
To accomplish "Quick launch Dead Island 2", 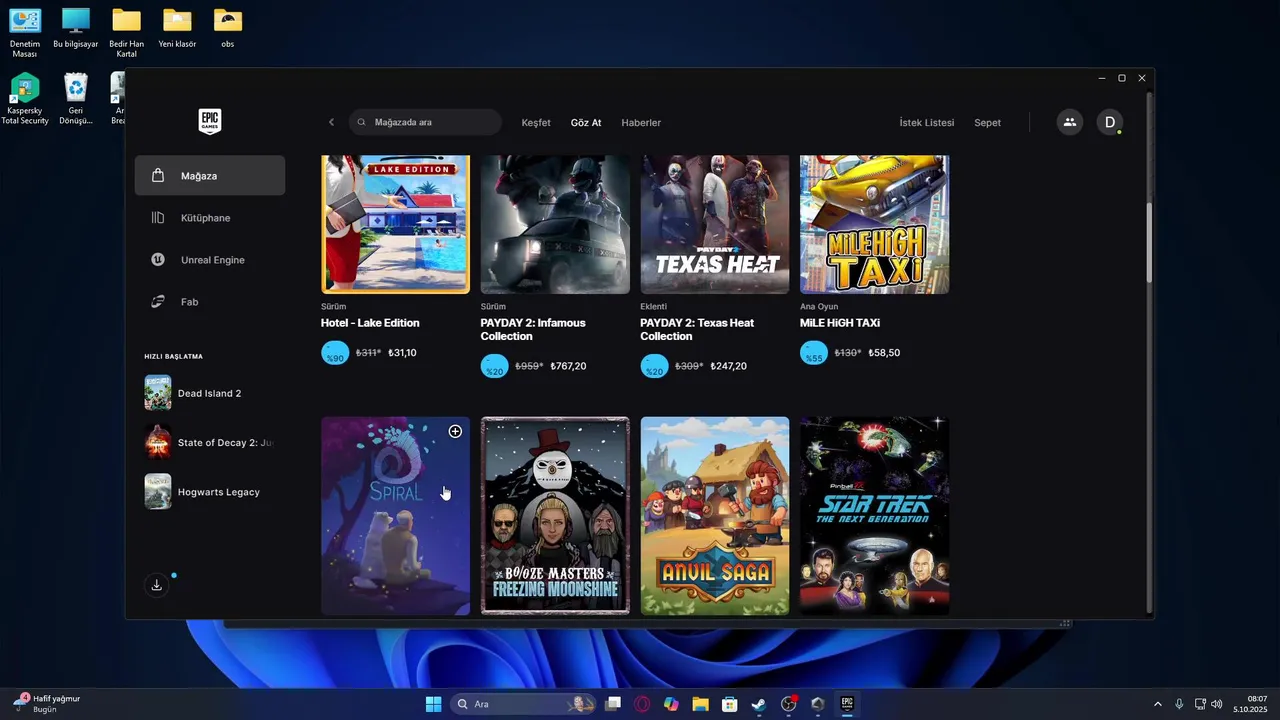I will point(210,393).
